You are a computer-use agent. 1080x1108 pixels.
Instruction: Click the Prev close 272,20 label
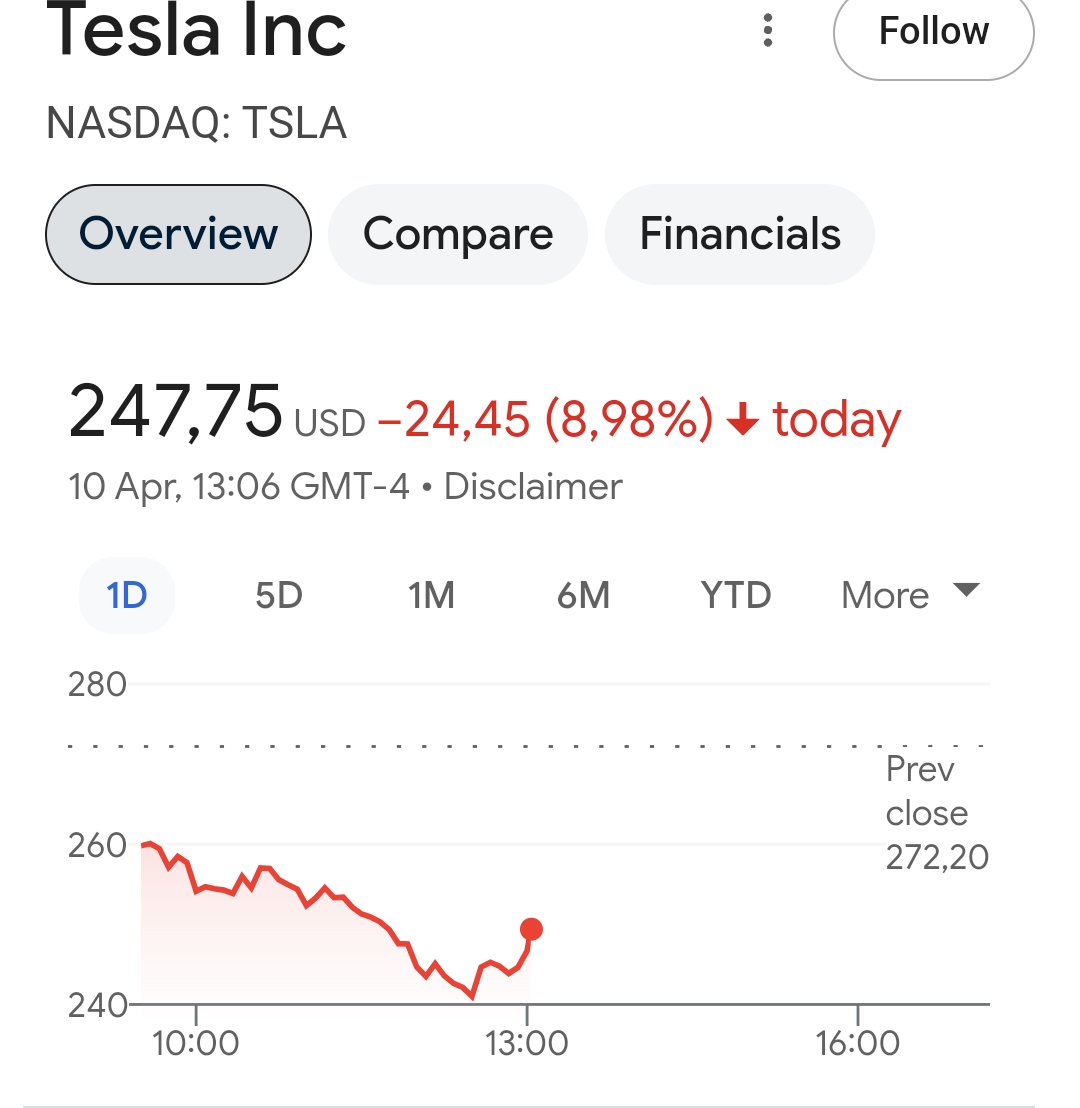936,813
